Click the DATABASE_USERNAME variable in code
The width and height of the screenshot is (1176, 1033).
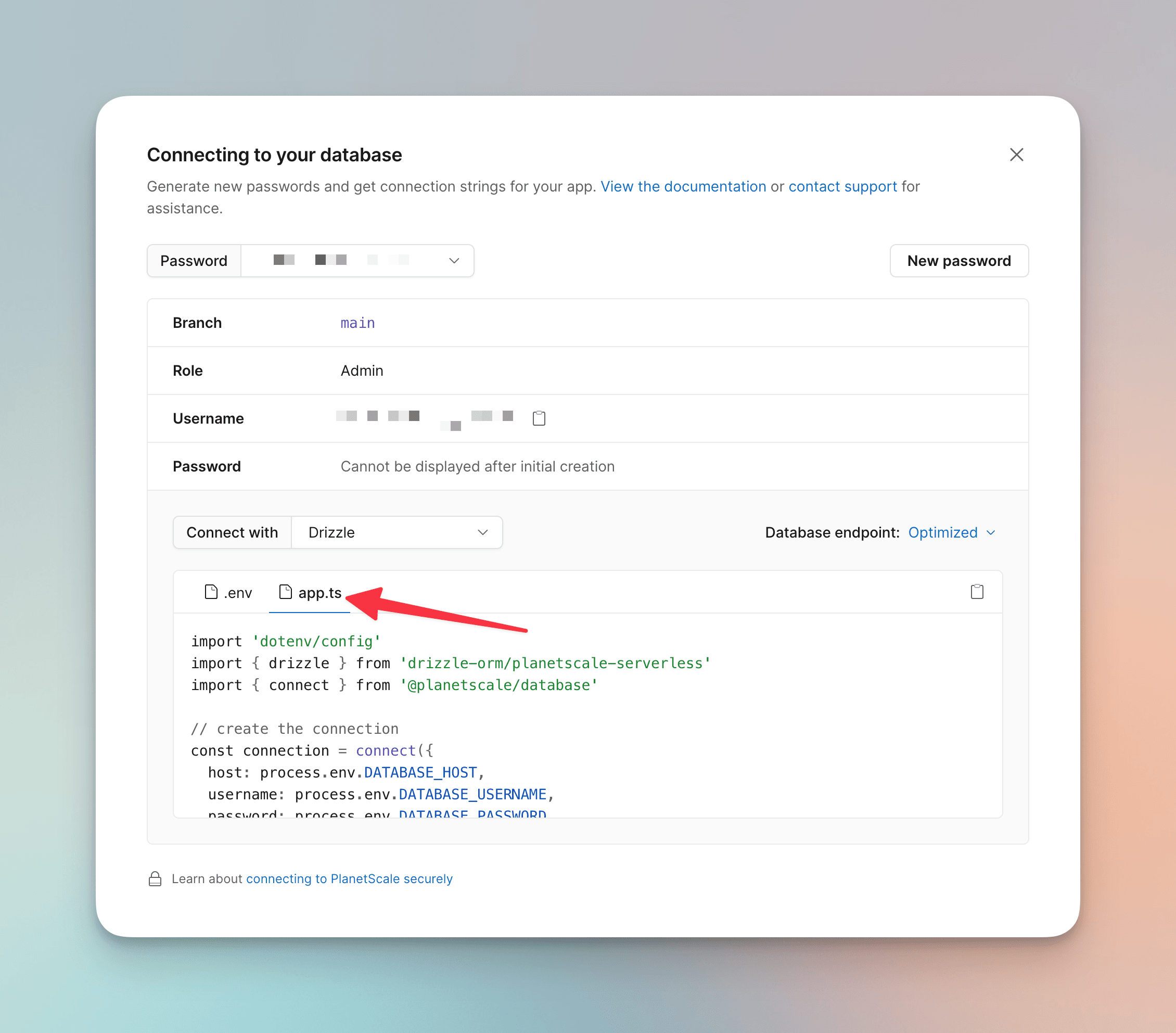point(472,794)
